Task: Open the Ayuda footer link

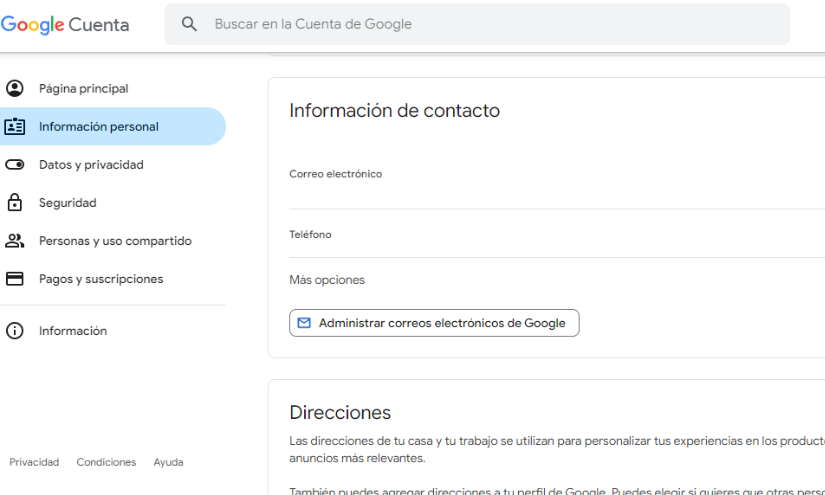Action: 168,462
